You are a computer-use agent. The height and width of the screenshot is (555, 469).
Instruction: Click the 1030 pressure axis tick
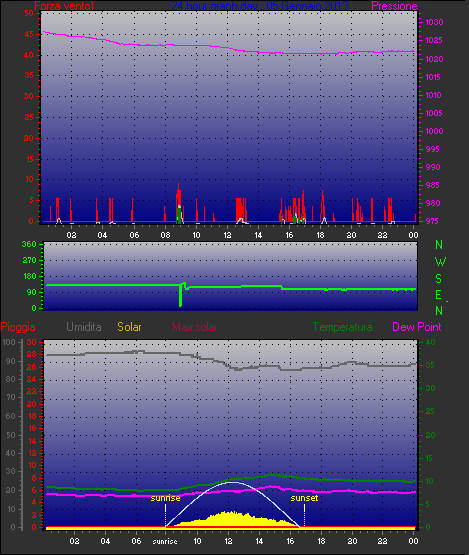434,22
